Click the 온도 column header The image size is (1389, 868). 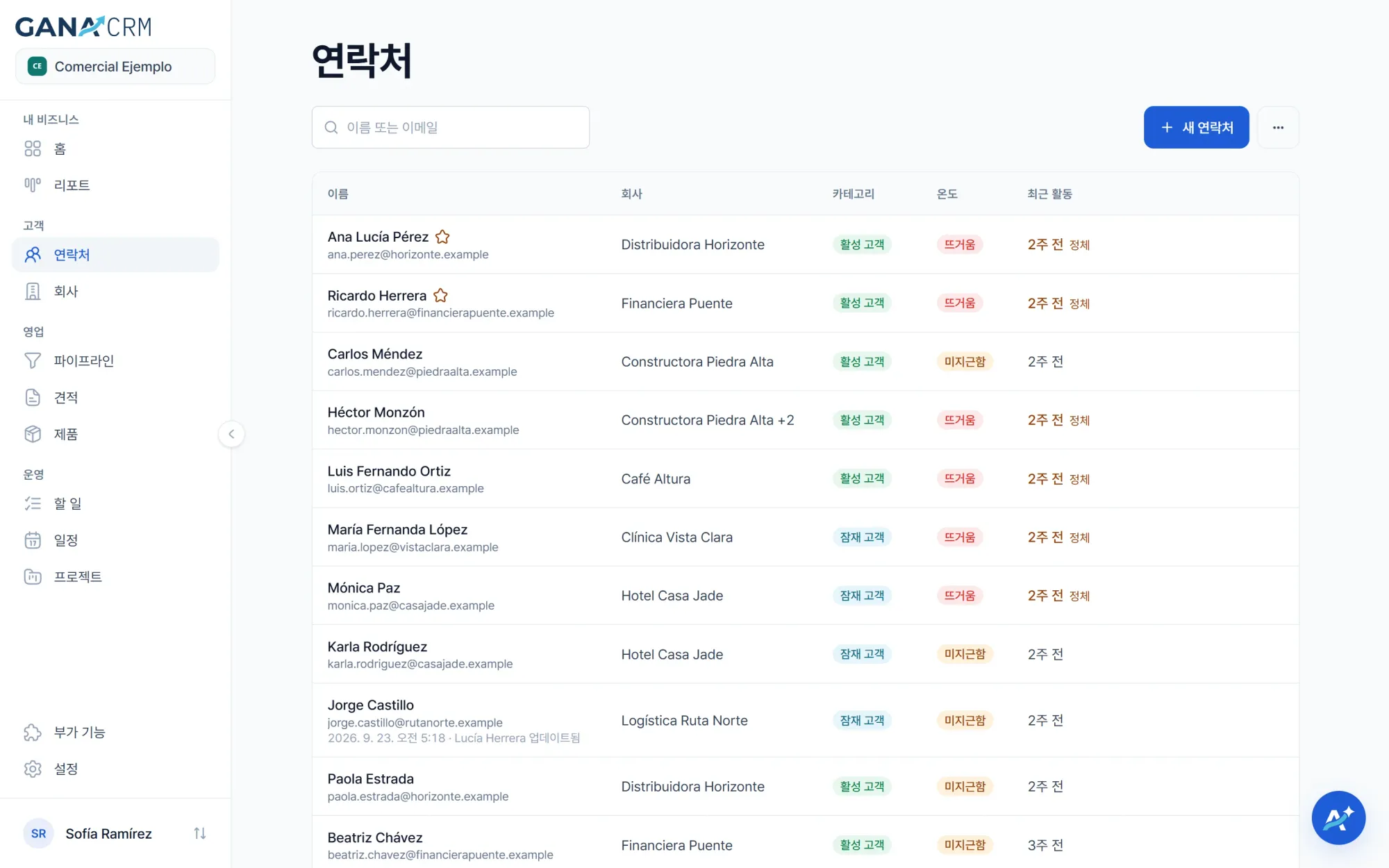coord(947,194)
